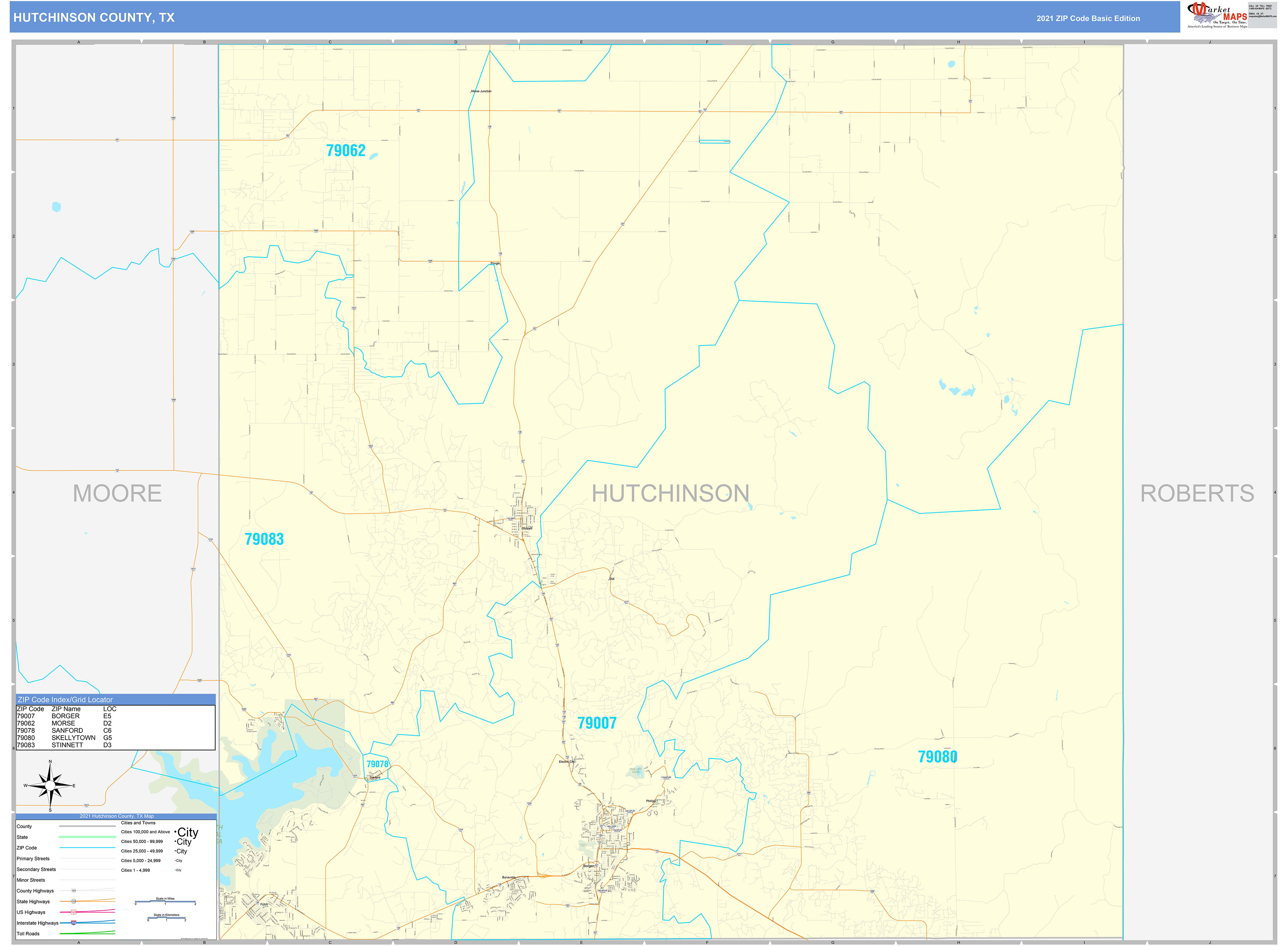Select the 79007 ZIP code label on the map
Screen dimensions: 1288x946
[597, 723]
